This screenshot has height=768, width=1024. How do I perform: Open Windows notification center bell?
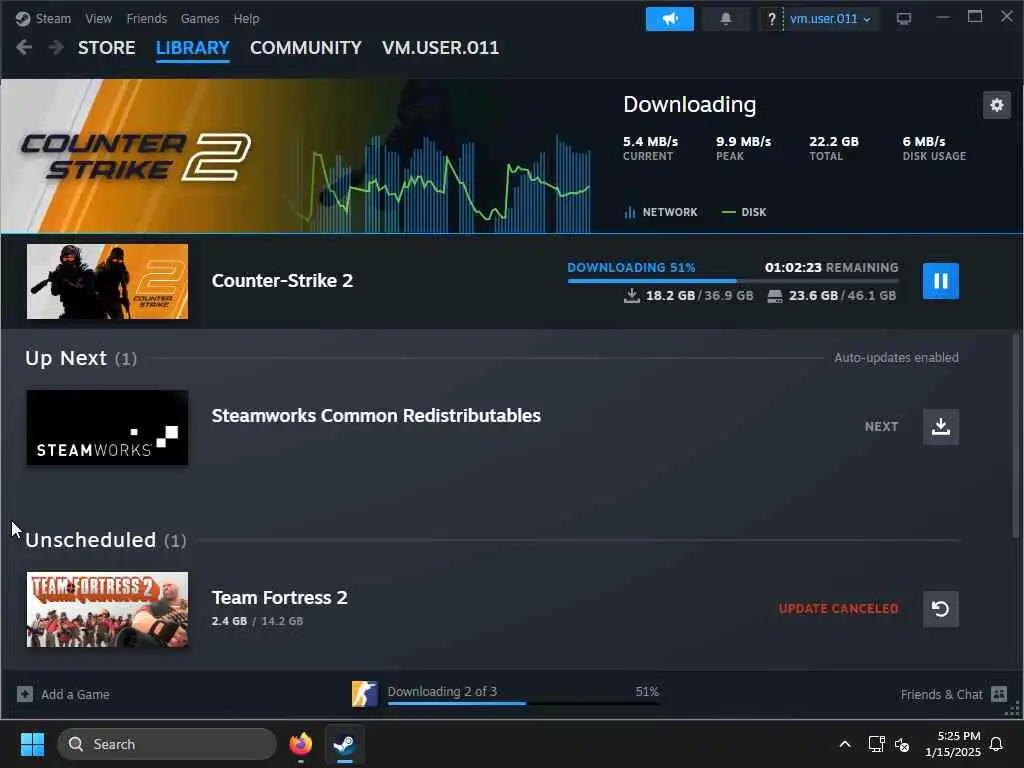tap(996, 744)
